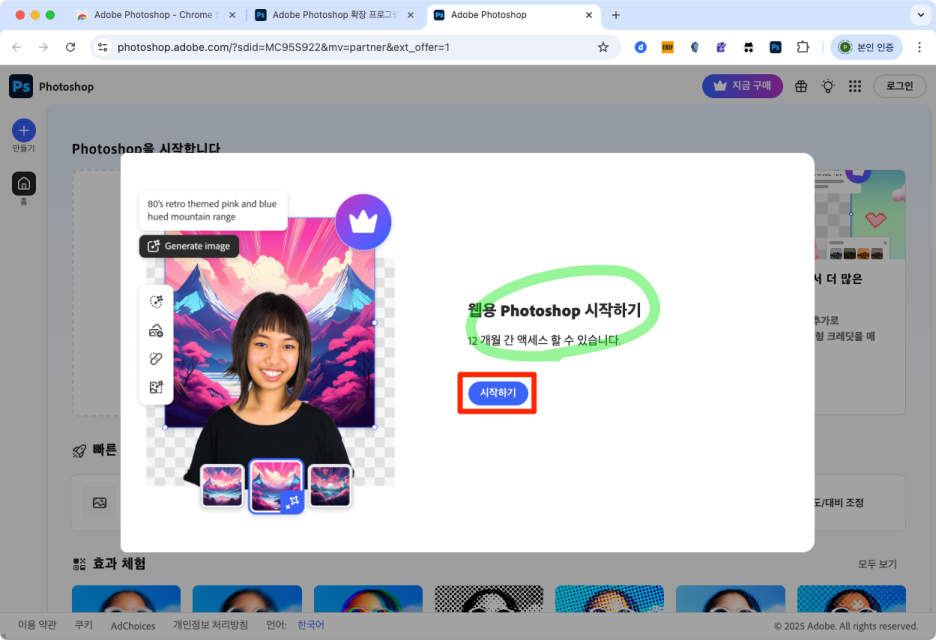Click the blue plus 만들기 button
Image resolution: width=936 pixels, height=640 pixels.
pyautogui.click(x=24, y=130)
